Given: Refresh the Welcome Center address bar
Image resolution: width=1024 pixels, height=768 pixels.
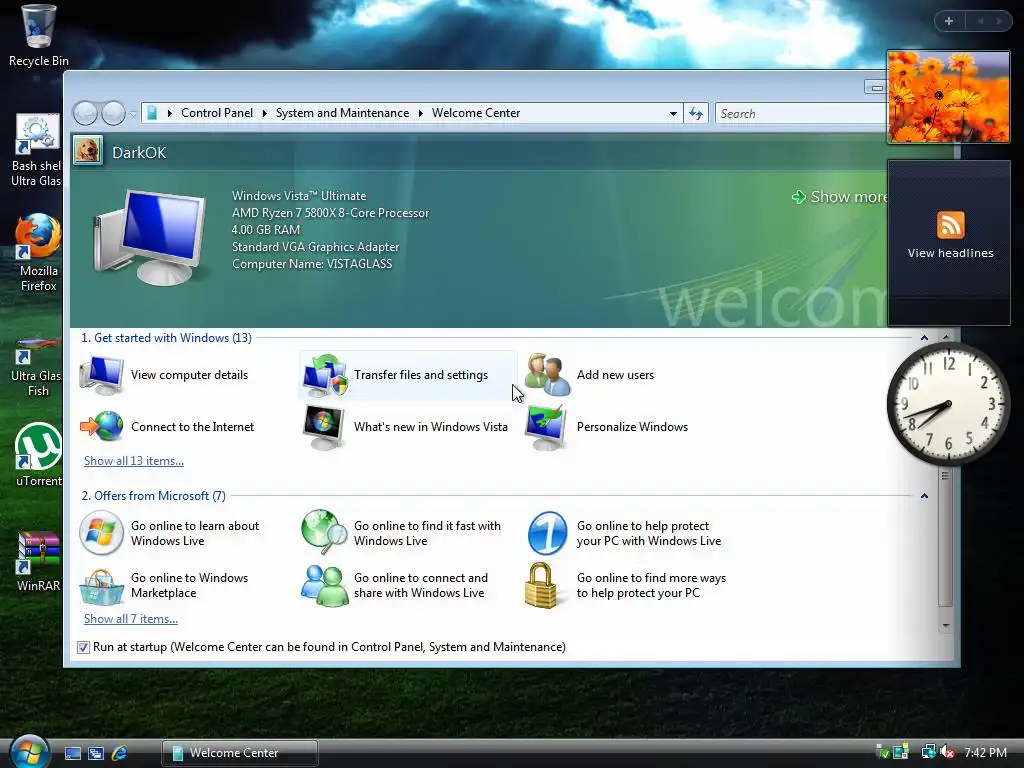Looking at the screenshot, I should tap(696, 113).
